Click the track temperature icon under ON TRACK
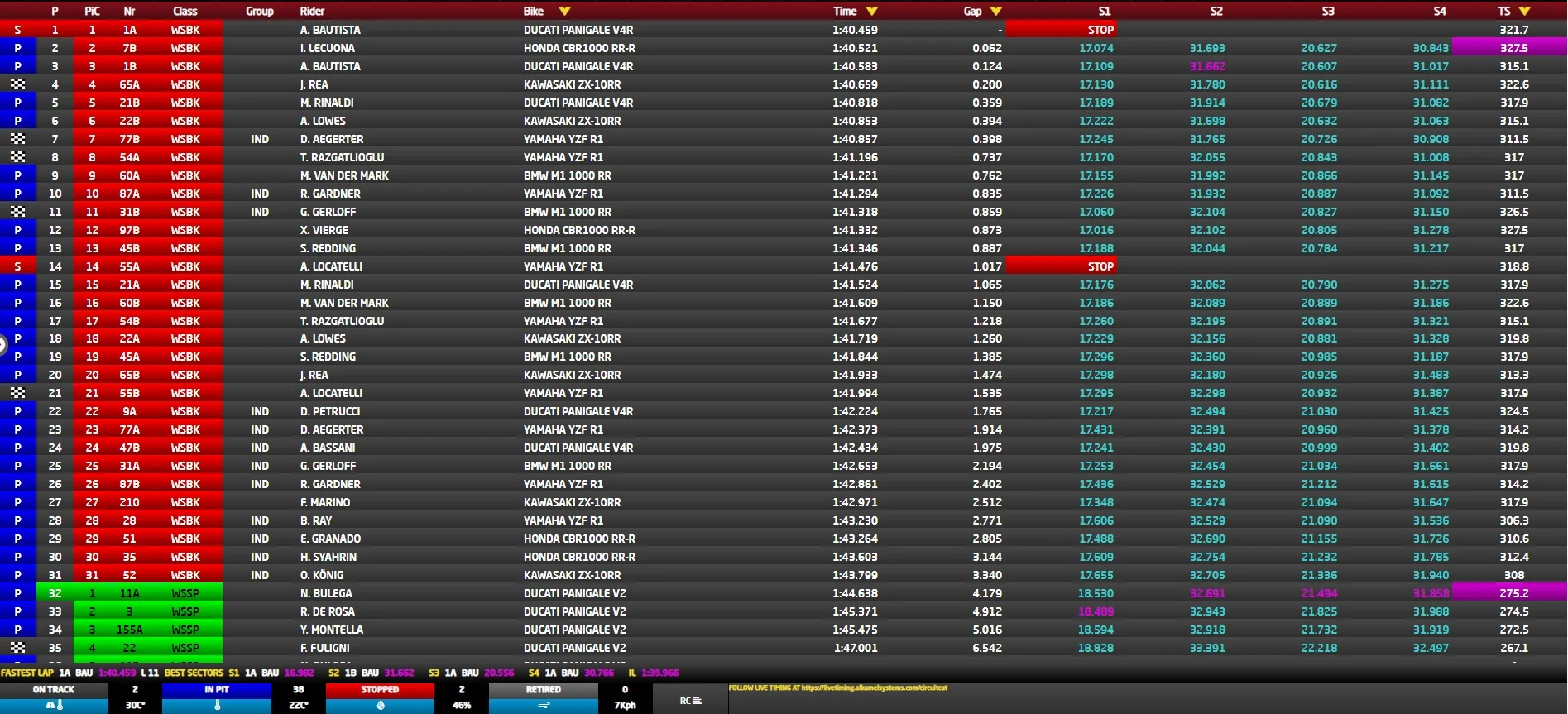The width and height of the screenshot is (1568, 714). [54, 705]
